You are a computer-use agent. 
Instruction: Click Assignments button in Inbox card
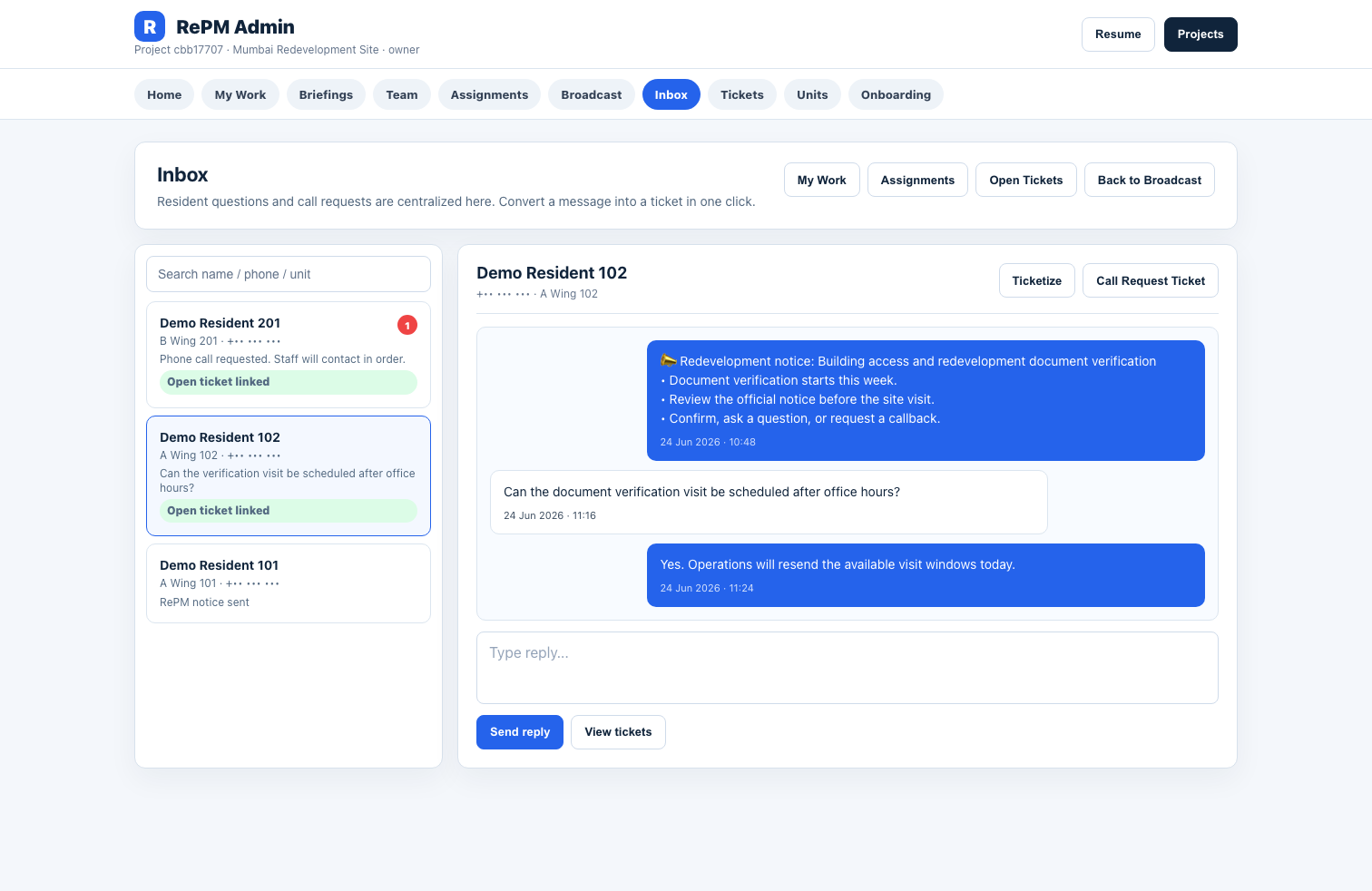tap(917, 180)
